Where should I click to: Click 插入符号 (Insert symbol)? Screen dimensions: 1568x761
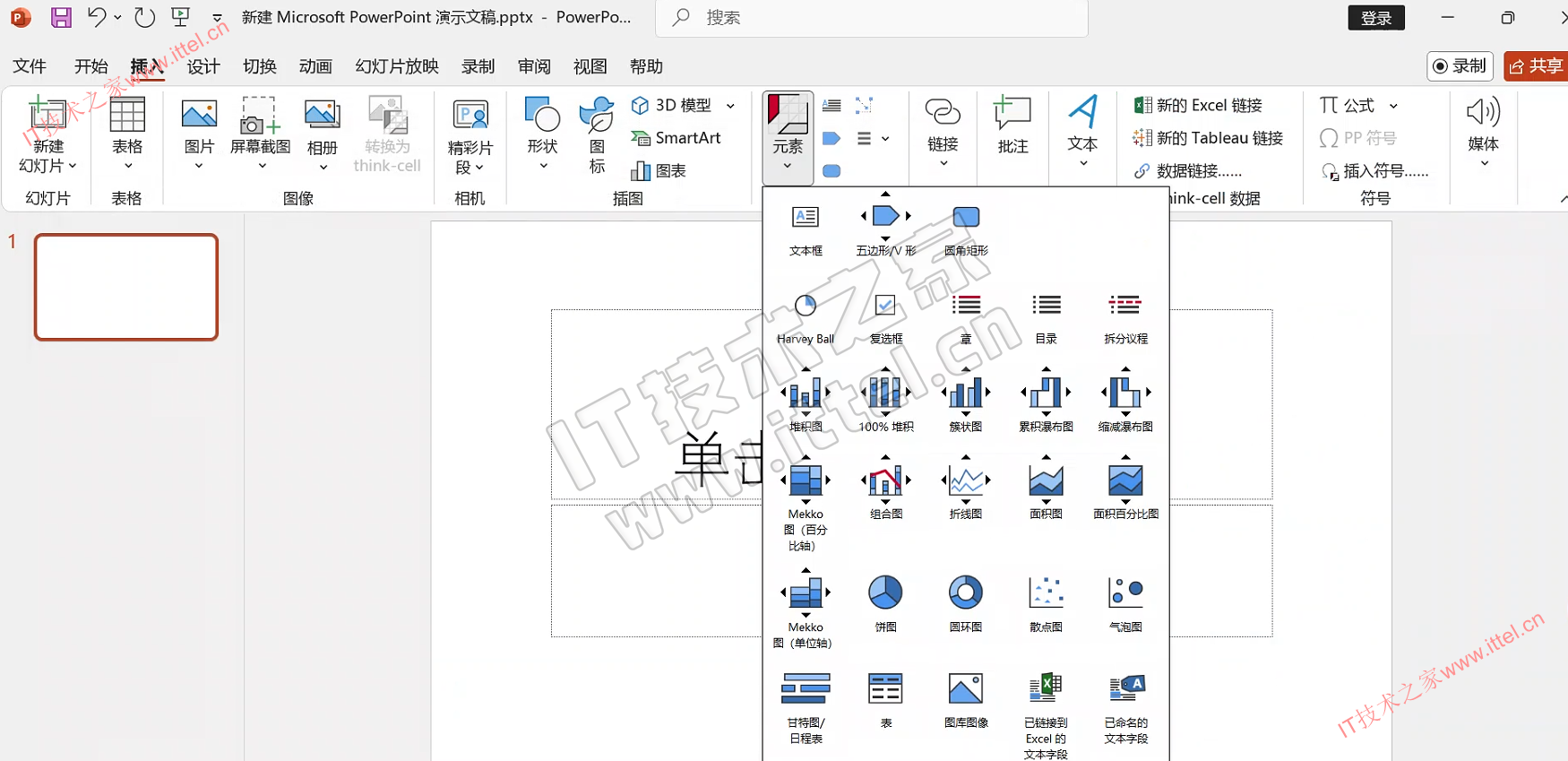[1375, 171]
